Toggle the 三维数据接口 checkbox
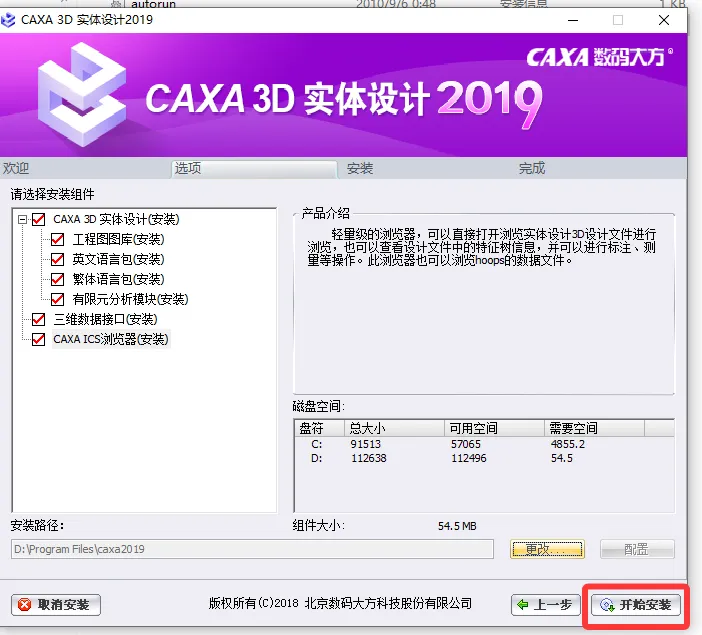 pos(39,319)
